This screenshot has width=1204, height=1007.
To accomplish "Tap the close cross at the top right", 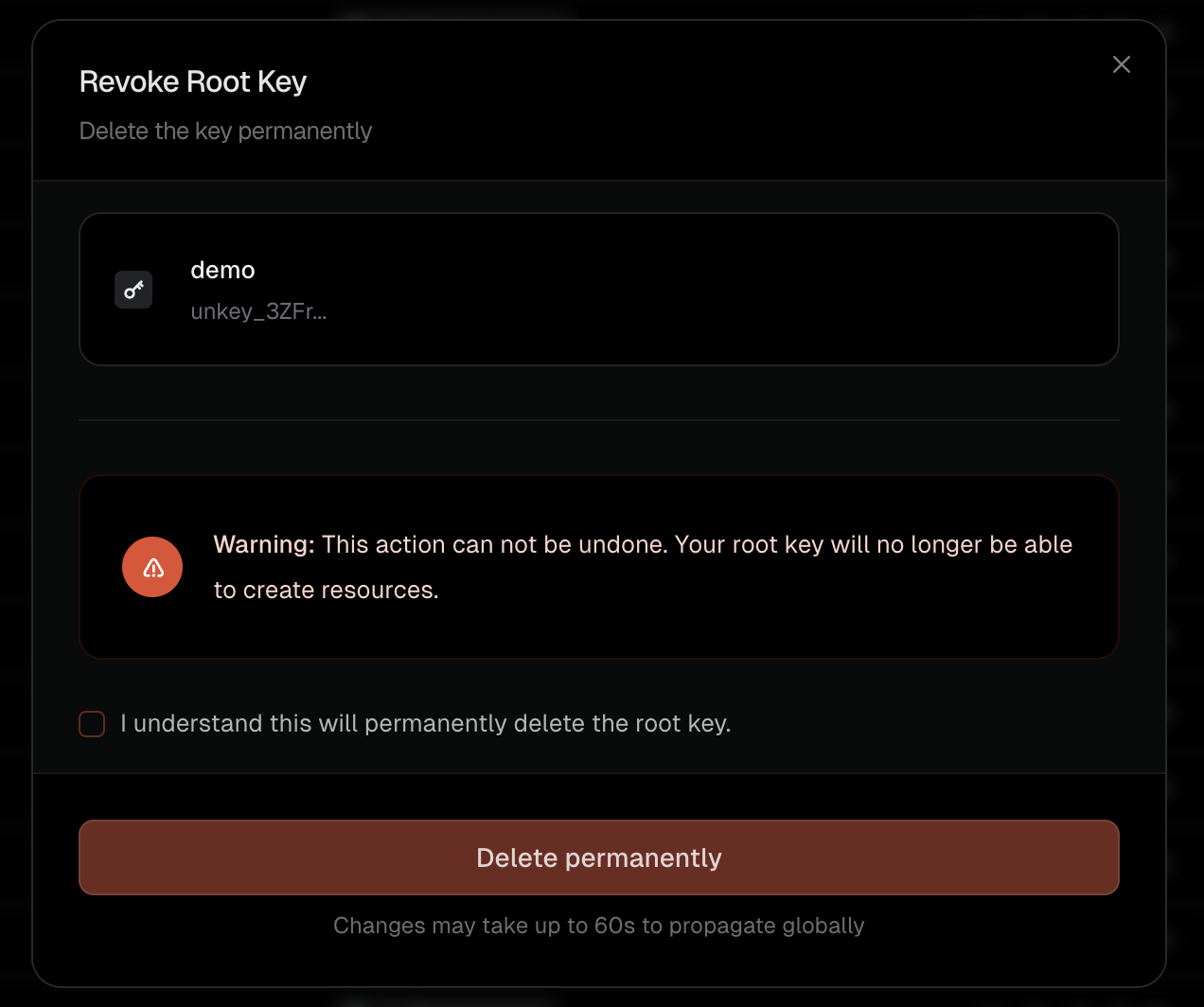I will [1122, 64].
